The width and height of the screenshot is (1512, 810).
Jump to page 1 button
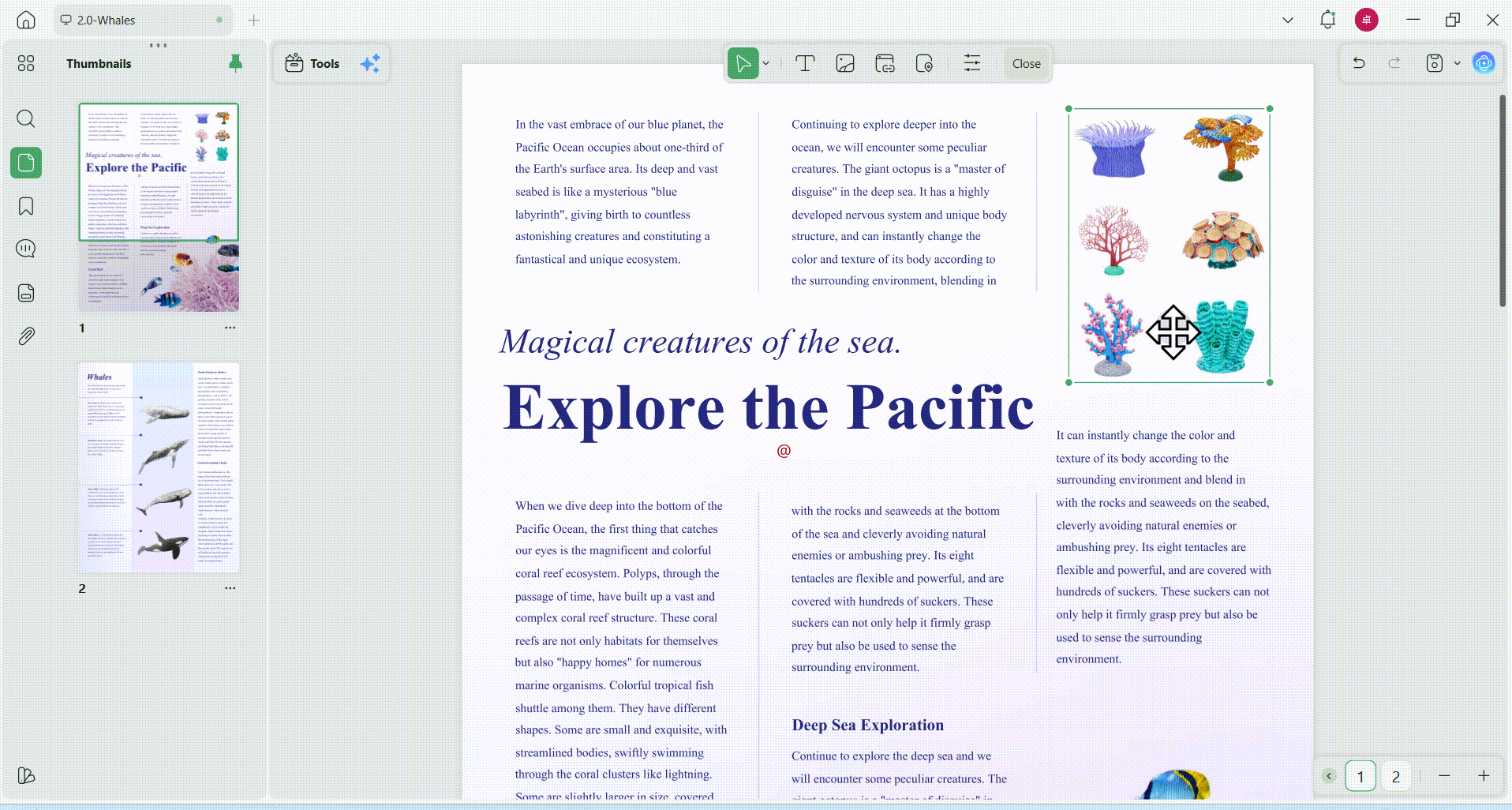(1360, 776)
